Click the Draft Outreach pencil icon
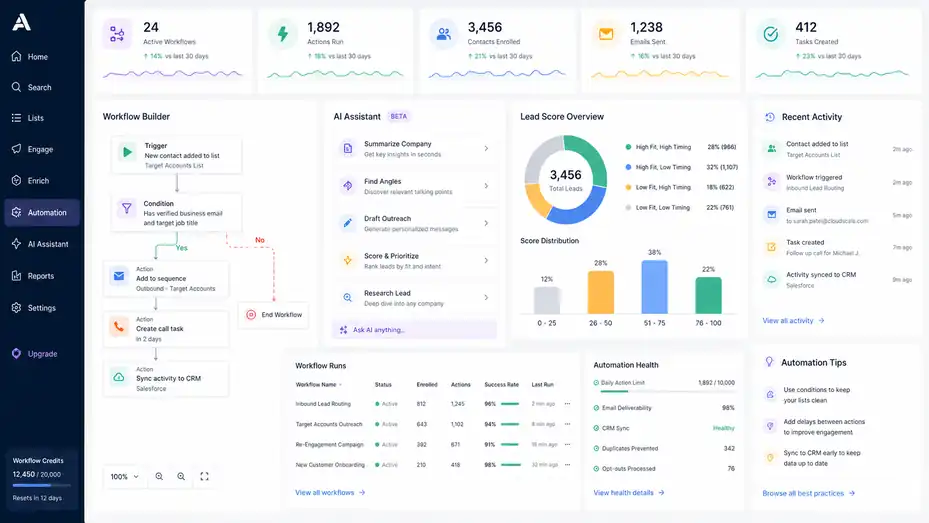The height and width of the screenshot is (523, 929). (x=348, y=223)
